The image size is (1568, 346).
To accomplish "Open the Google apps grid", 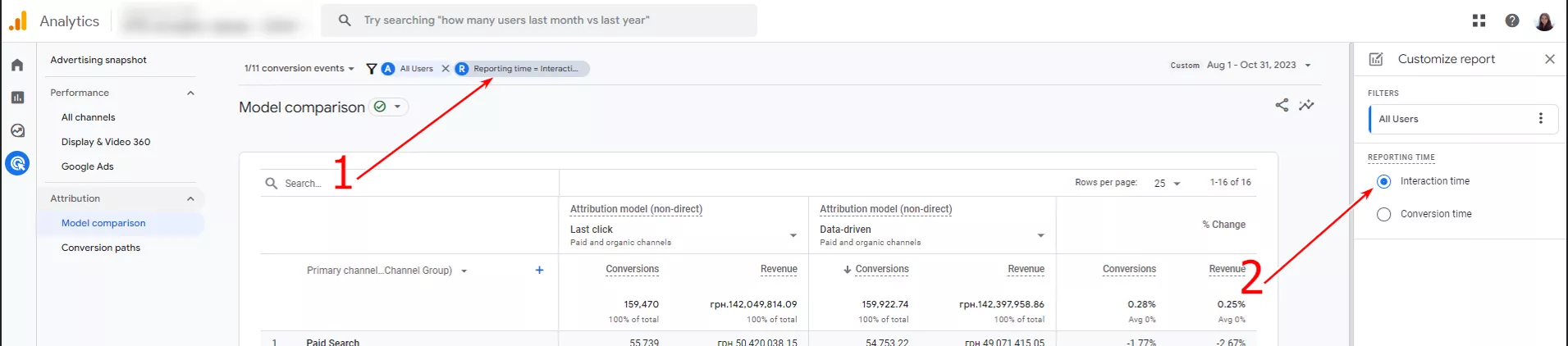I will 1479,20.
